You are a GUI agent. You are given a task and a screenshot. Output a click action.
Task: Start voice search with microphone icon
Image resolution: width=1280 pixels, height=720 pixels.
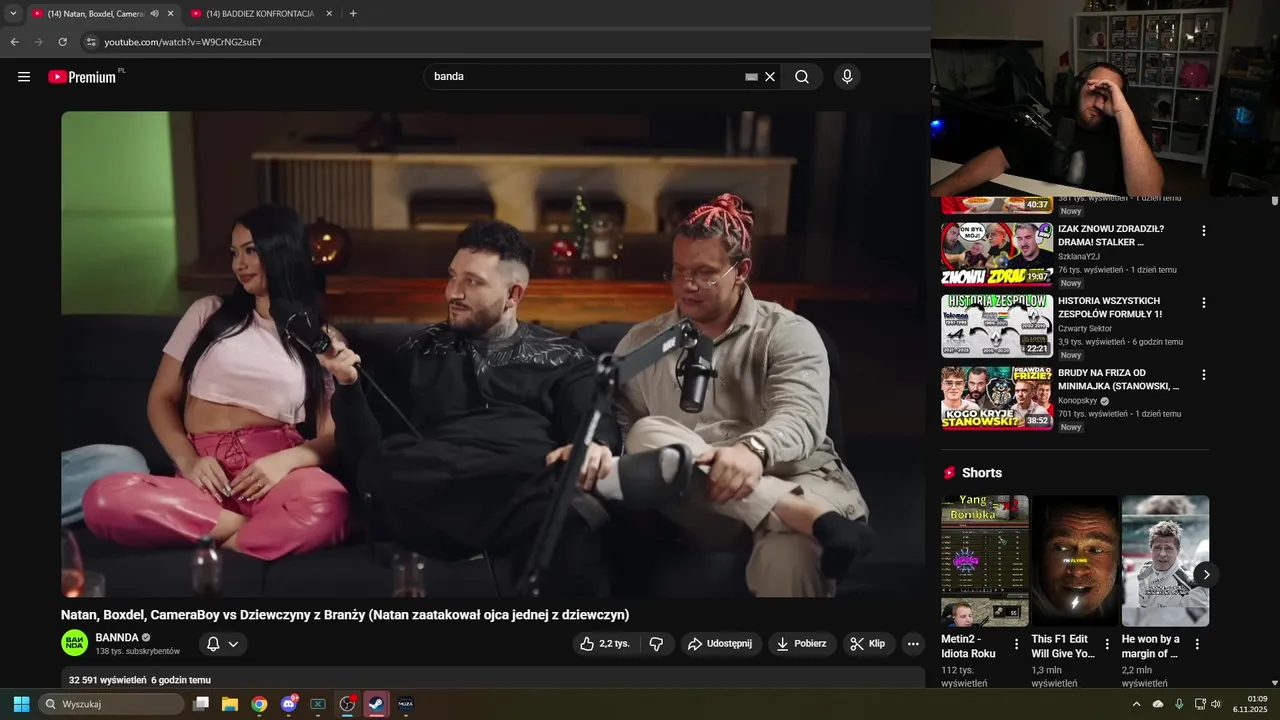click(847, 77)
